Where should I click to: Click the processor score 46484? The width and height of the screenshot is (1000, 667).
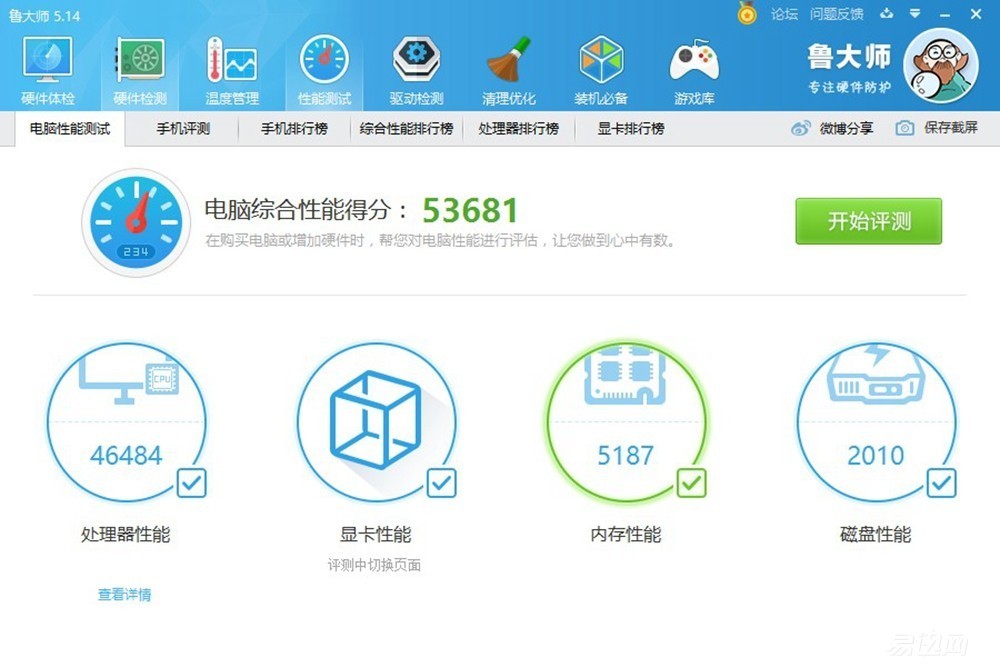pos(126,455)
